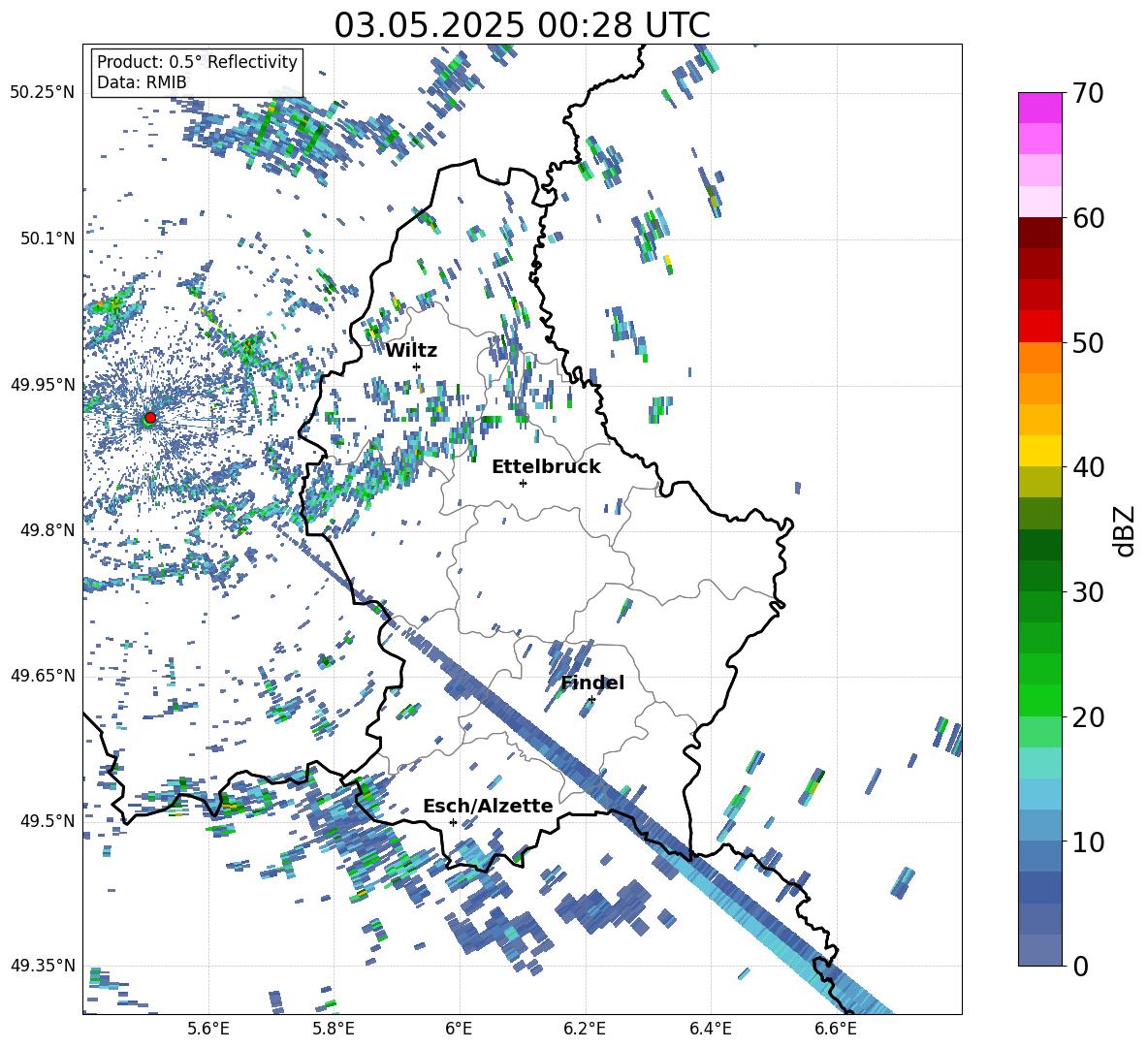Click the latitude label 49.95°N

tap(43, 384)
